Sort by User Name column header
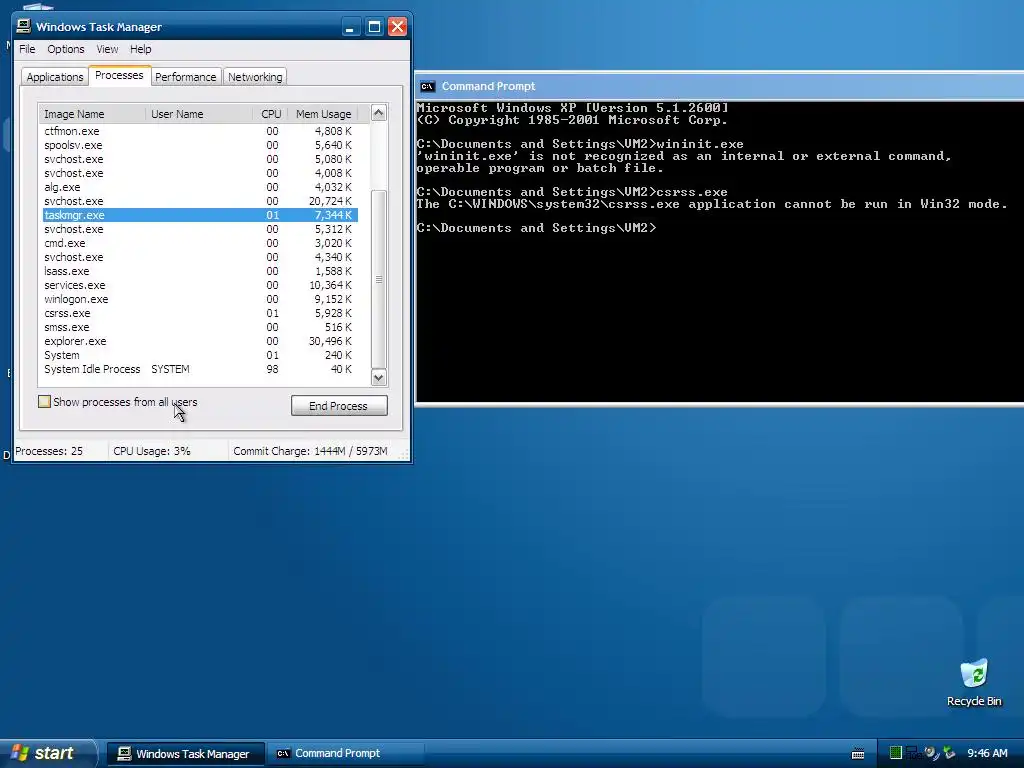The height and width of the screenshot is (768, 1024). pos(199,114)
